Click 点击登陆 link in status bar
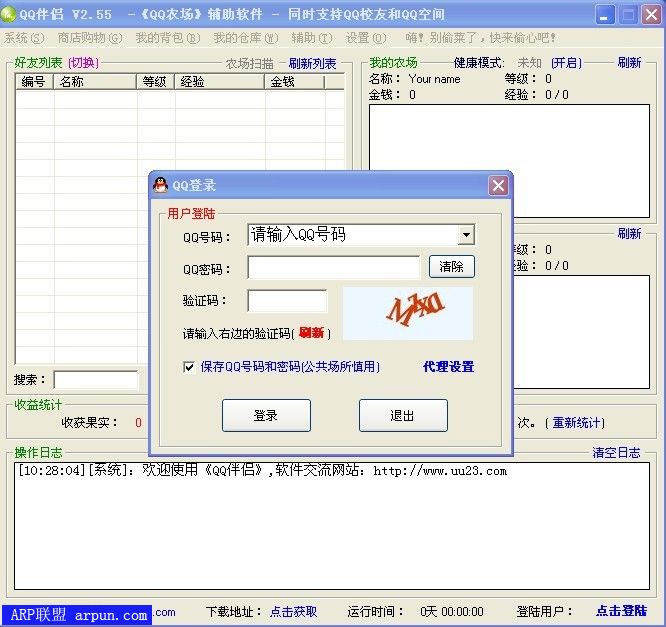666x627 pixels. pyautogui.click(x=621, y=611)
